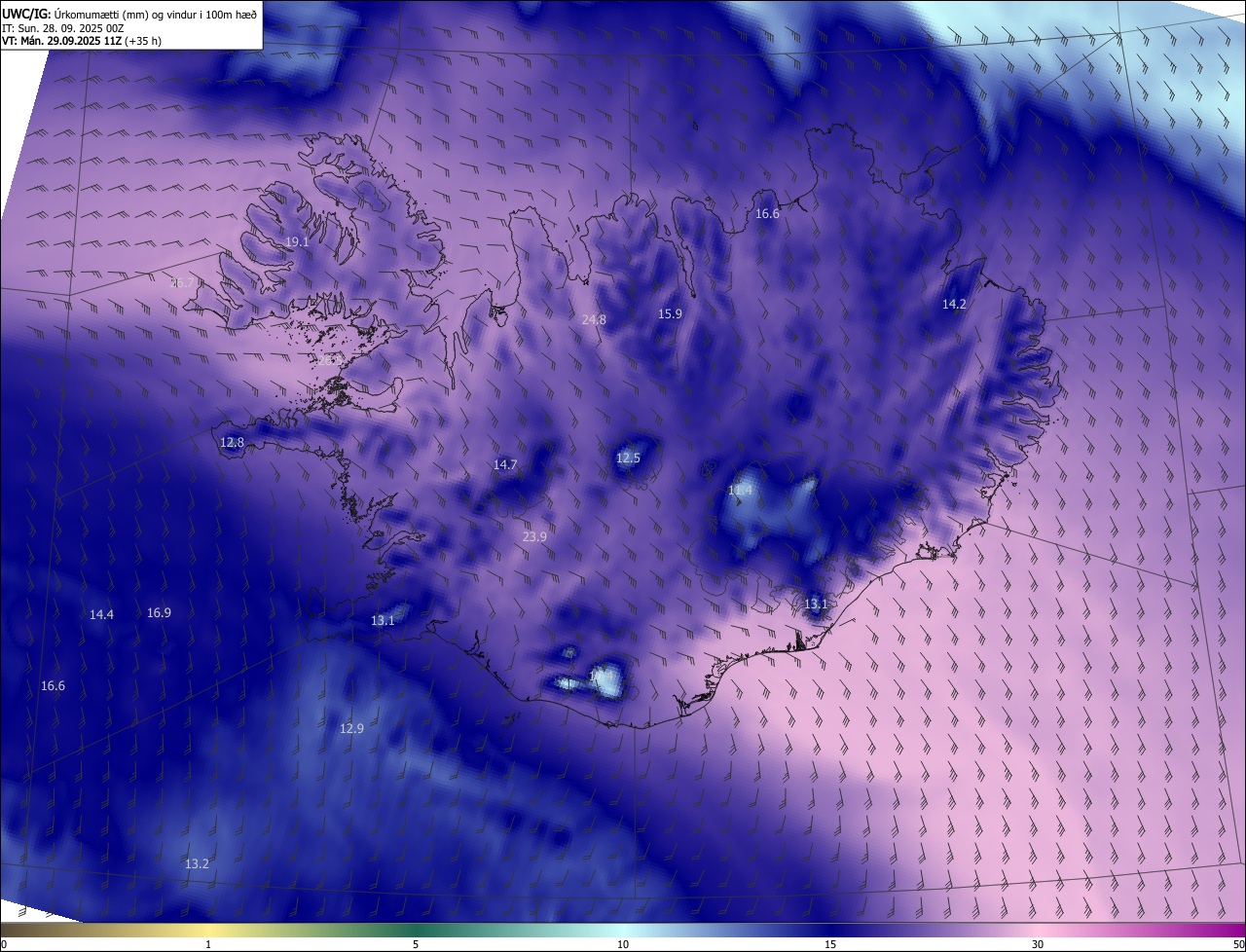
Task: Click the 12.5 value over the glacier
Action: [629, 458]
